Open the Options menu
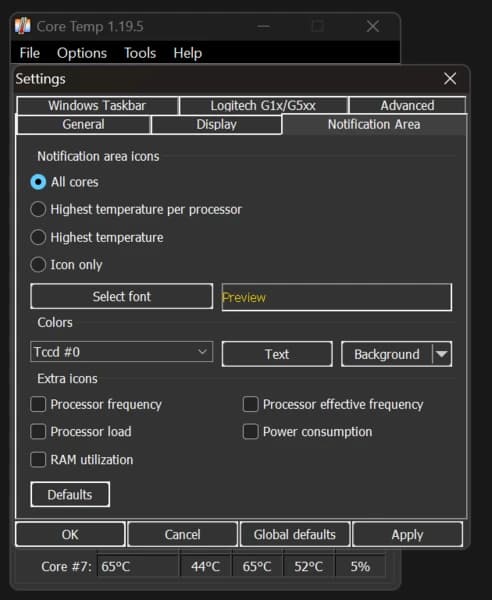The height and width of the screenshot is (600, 492). point(82,53)
